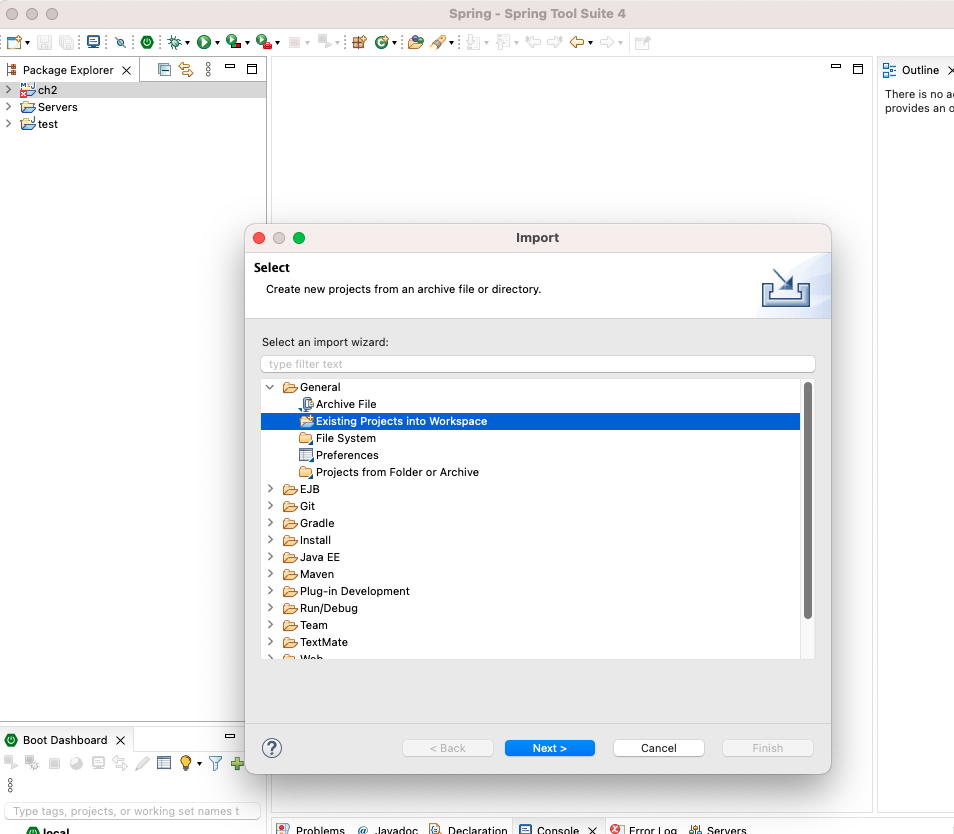Open the Package Explorer view menu dots

pyautogui.click(x=208, y=69)
